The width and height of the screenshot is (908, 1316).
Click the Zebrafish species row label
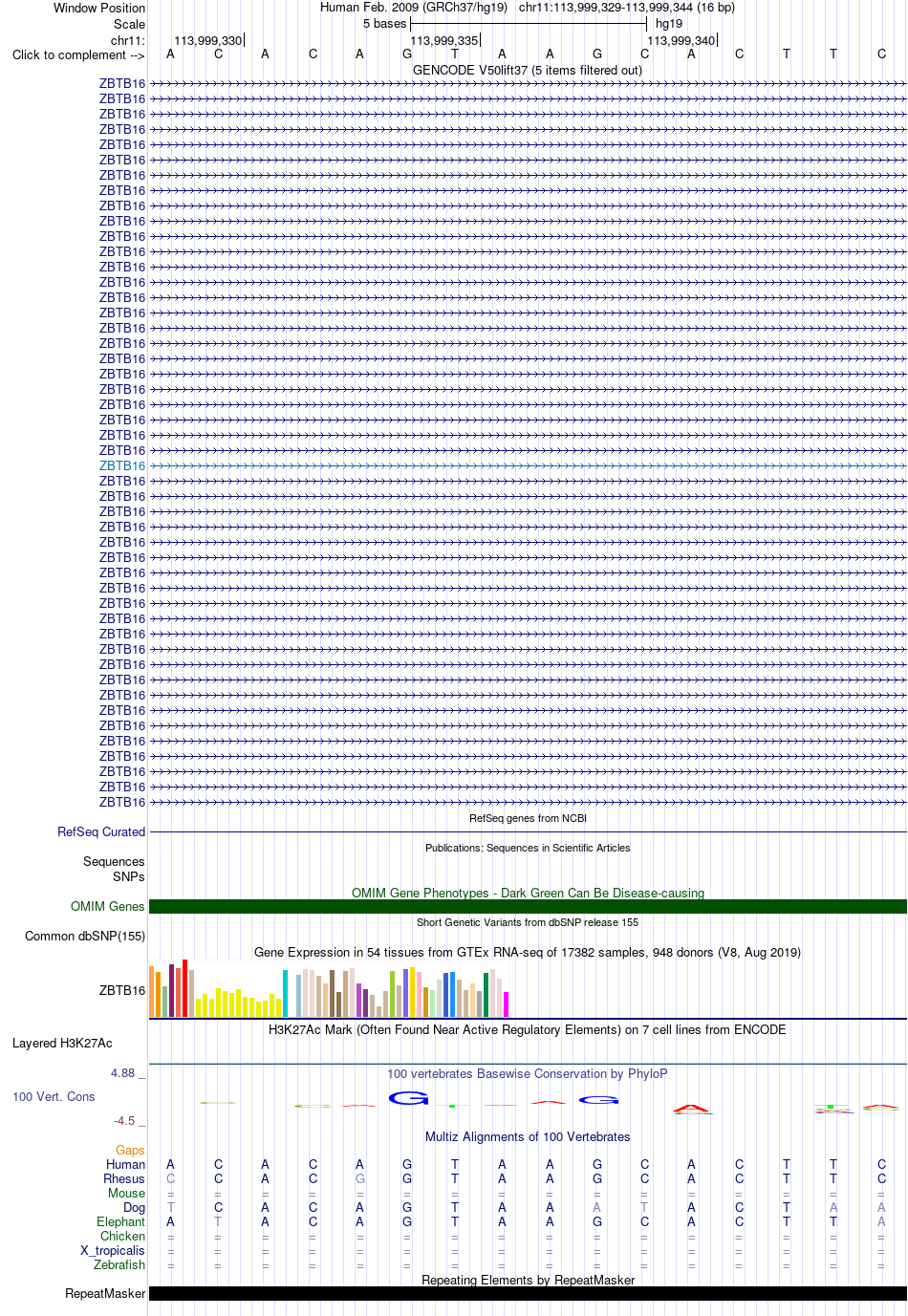tap(119, 1265)
